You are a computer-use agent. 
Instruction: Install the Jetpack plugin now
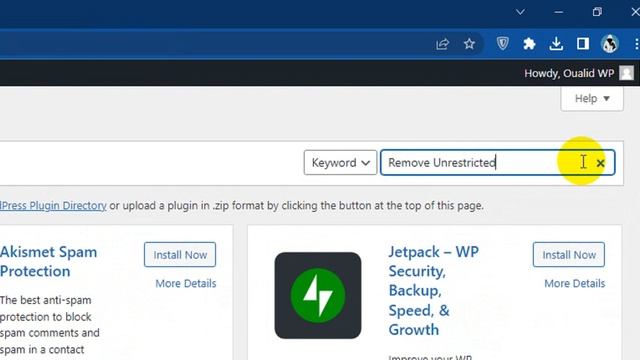click(x=569, y=255)
